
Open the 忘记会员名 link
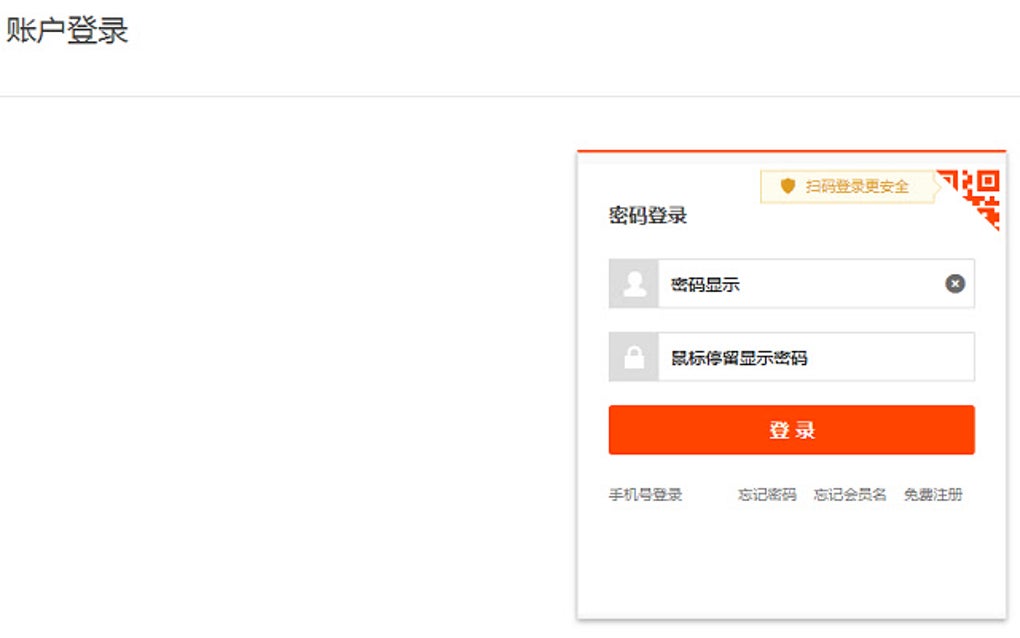pos(850,495)
